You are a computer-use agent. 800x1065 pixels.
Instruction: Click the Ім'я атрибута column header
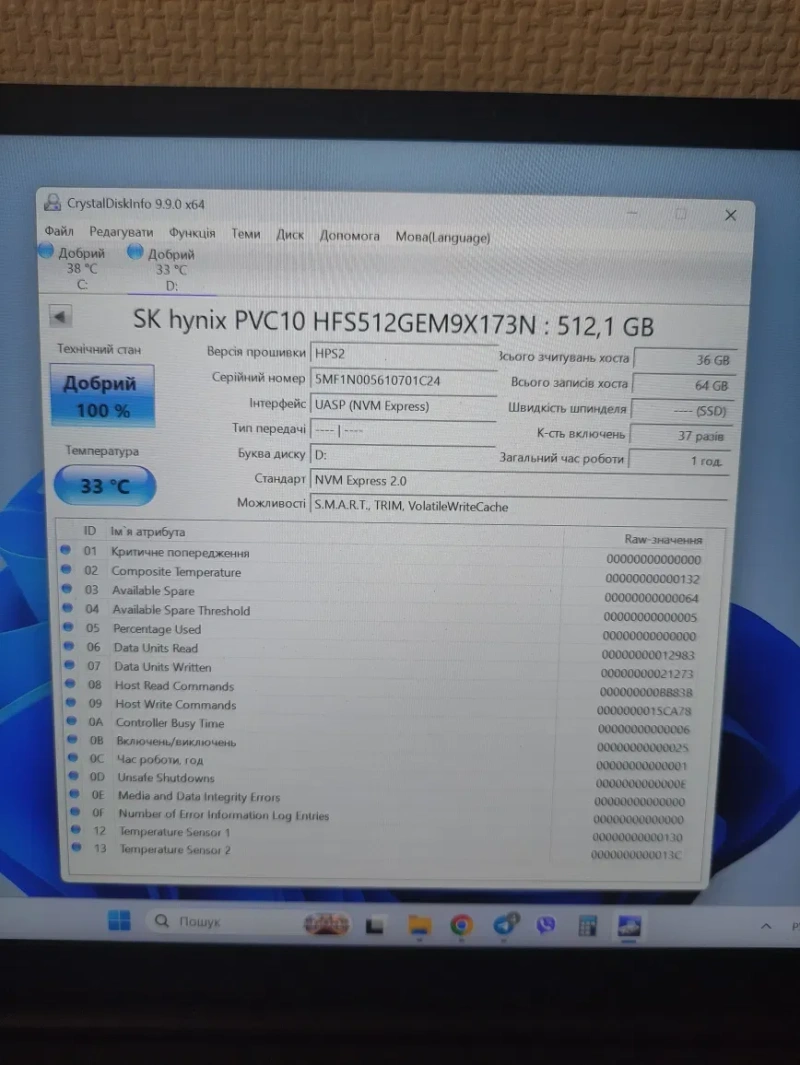tap(147, 532)
